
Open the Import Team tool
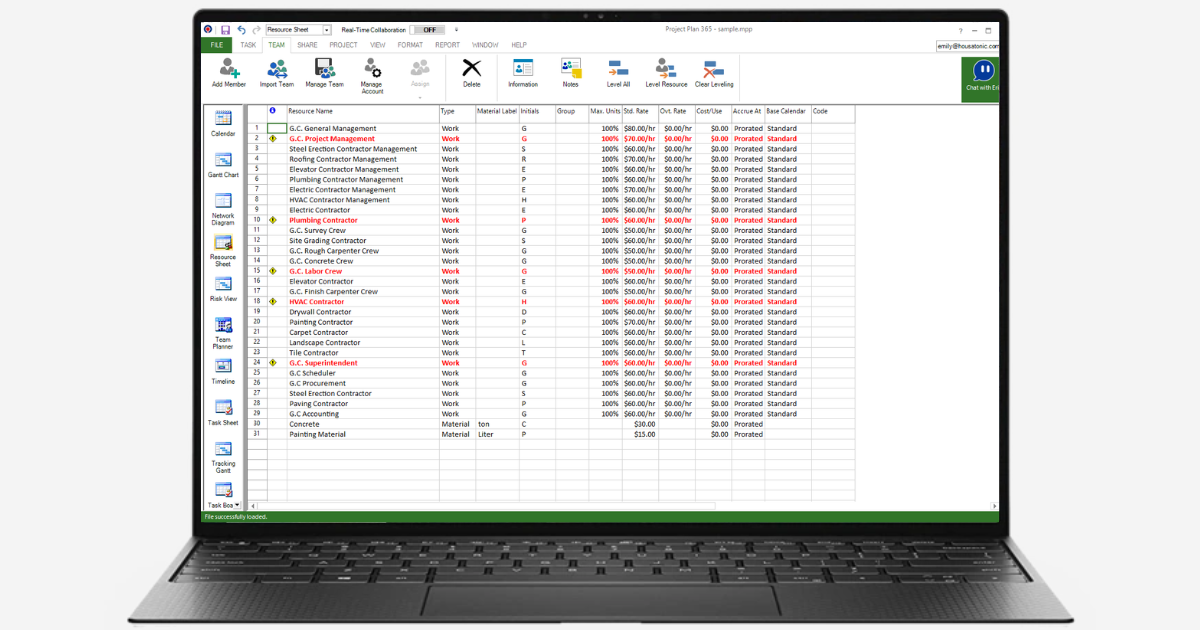pos(276,68)
